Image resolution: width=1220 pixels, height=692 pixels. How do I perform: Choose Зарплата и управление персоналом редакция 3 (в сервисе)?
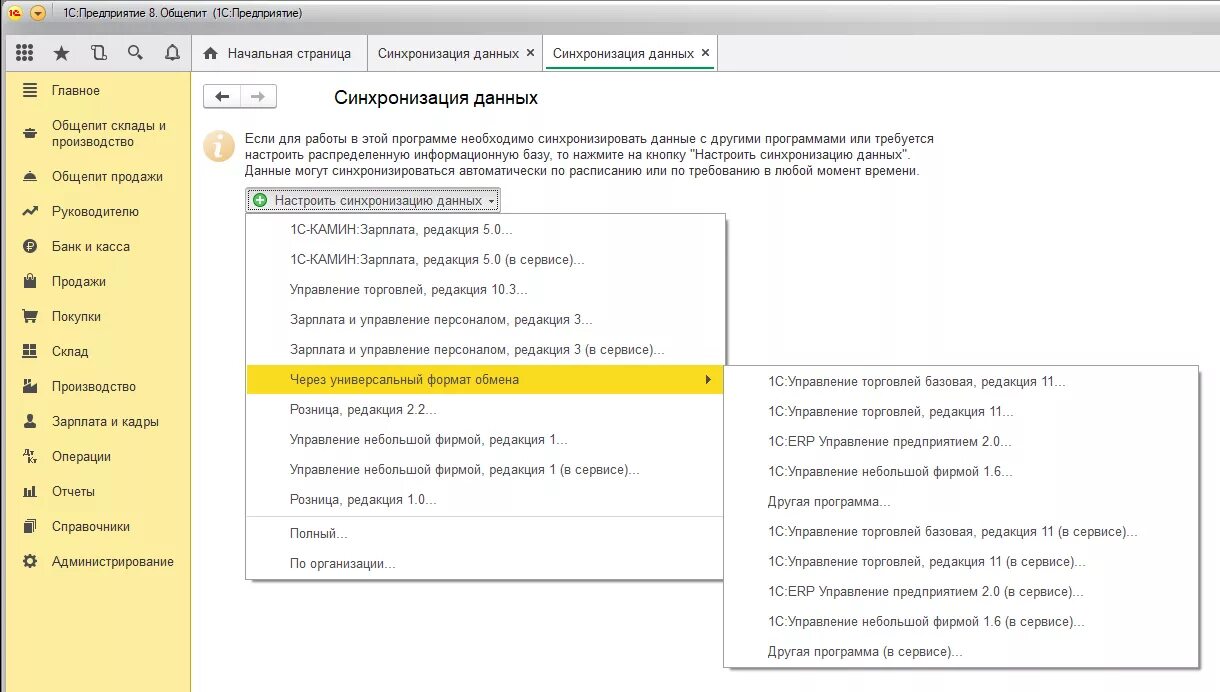click(x=484, y=350)
